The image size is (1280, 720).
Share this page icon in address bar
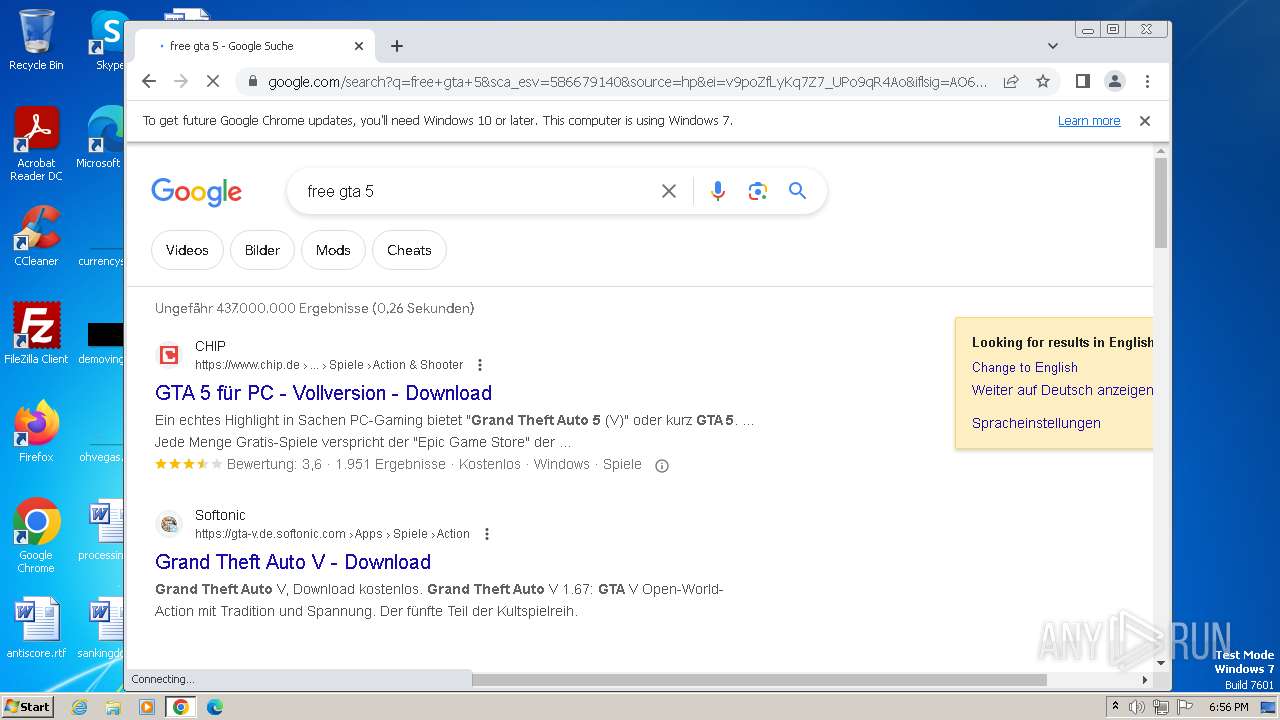click(1011, 81)
